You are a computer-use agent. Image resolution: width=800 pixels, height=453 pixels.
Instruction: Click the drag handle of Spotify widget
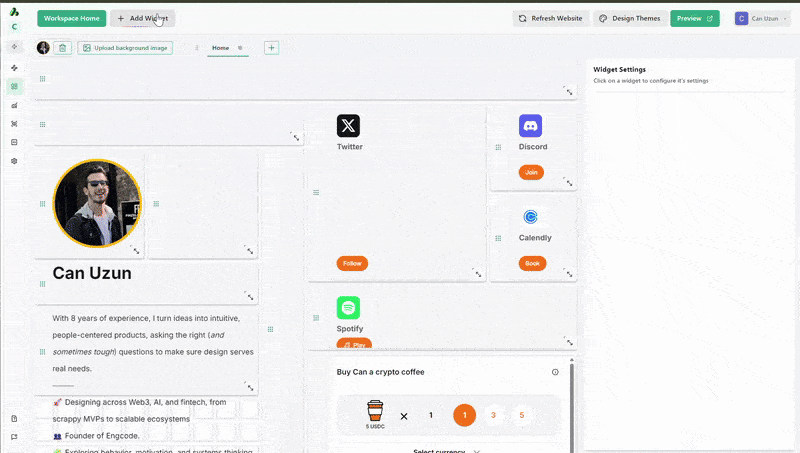click(316, 318)
